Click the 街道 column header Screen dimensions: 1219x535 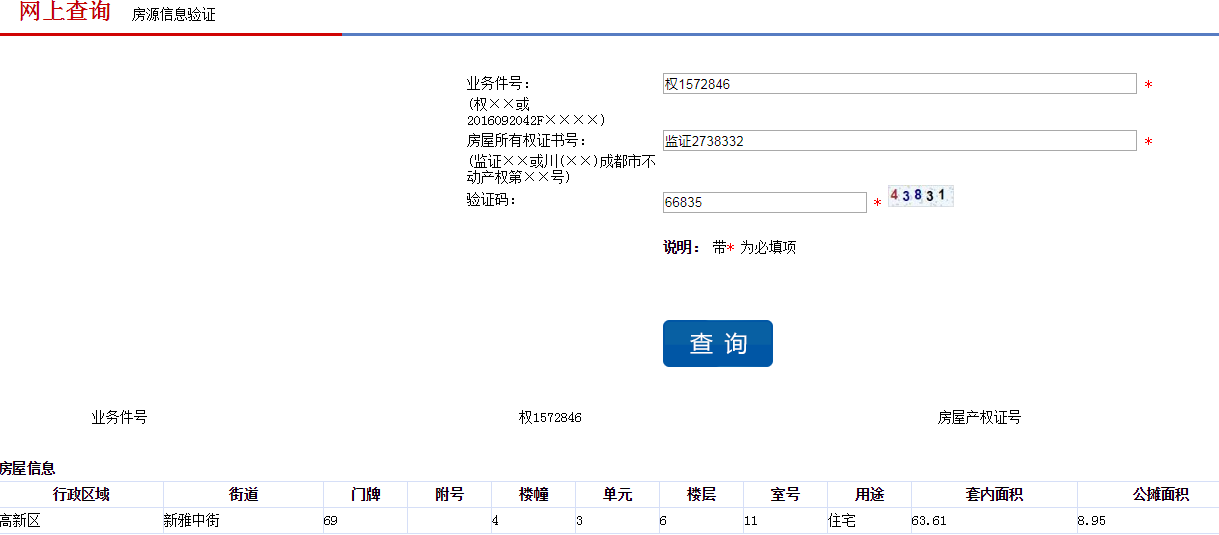(243, 494)
